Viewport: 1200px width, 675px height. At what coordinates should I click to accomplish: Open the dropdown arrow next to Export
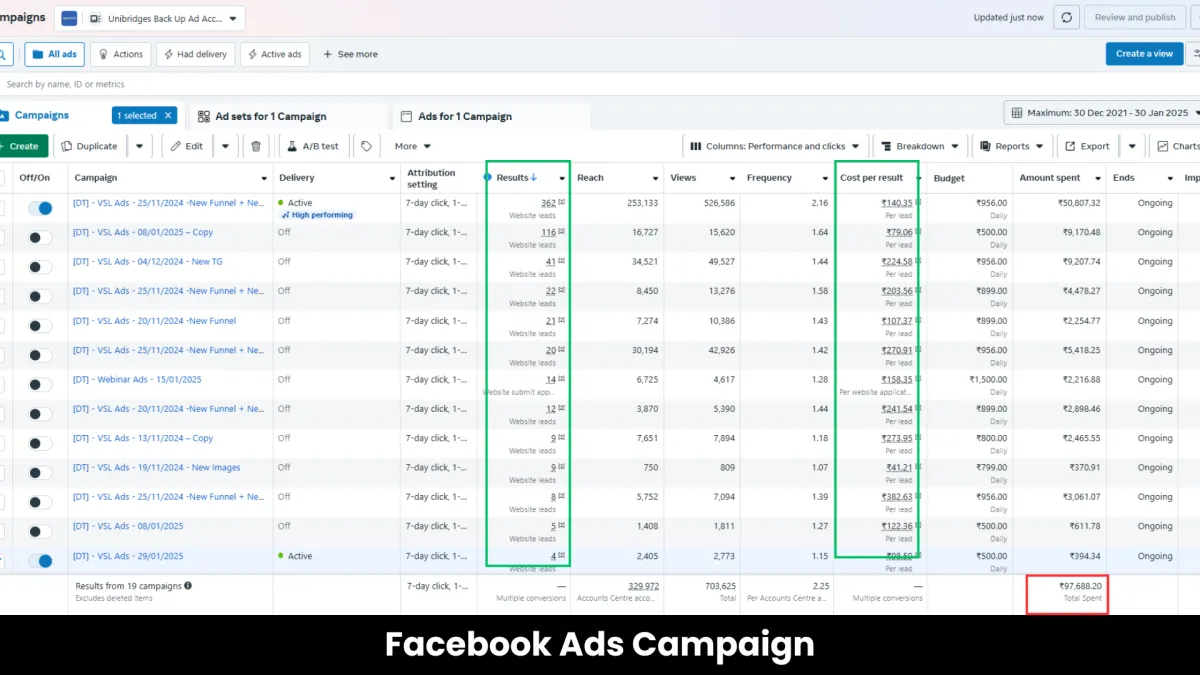pos(1131,146)
